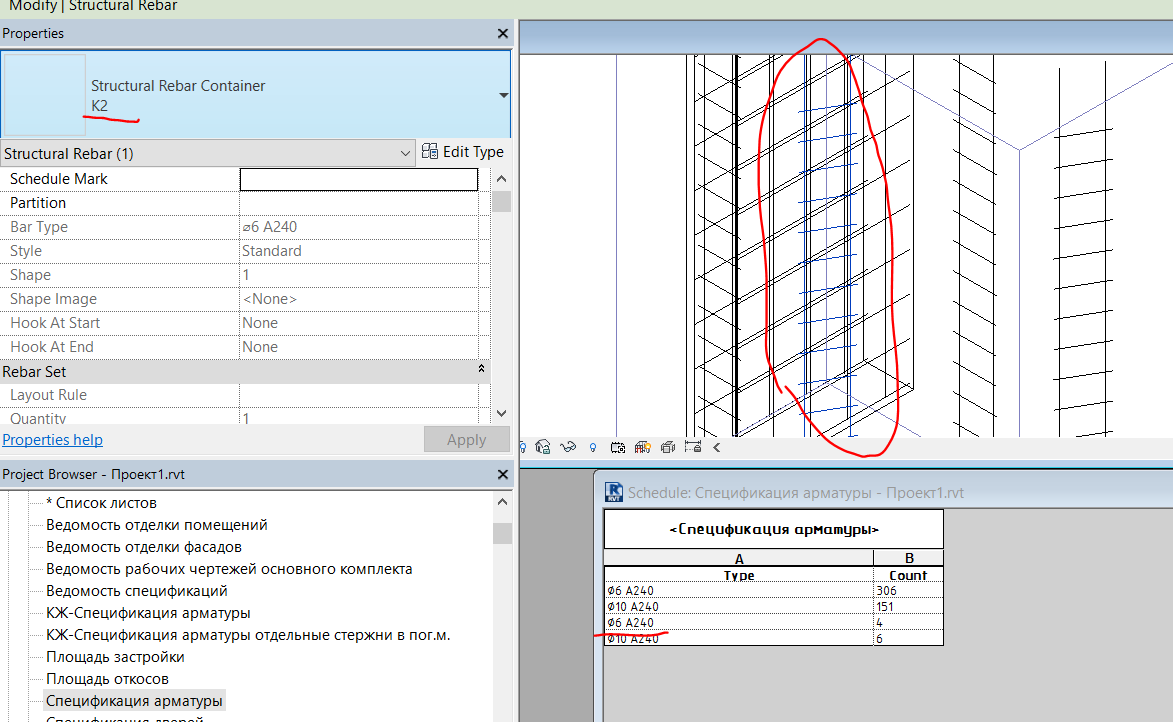Click the Show Analytical Model icon

644,446
